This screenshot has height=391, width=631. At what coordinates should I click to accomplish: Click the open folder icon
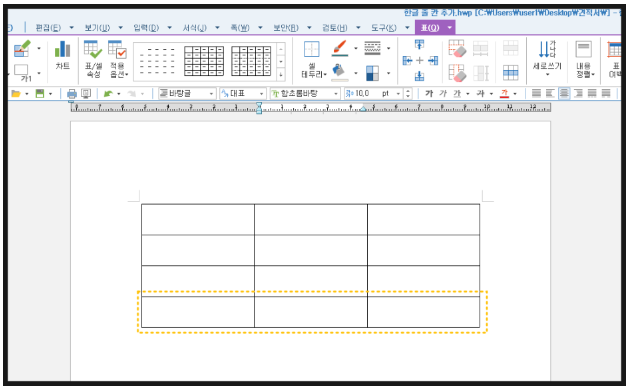point(16,94)
